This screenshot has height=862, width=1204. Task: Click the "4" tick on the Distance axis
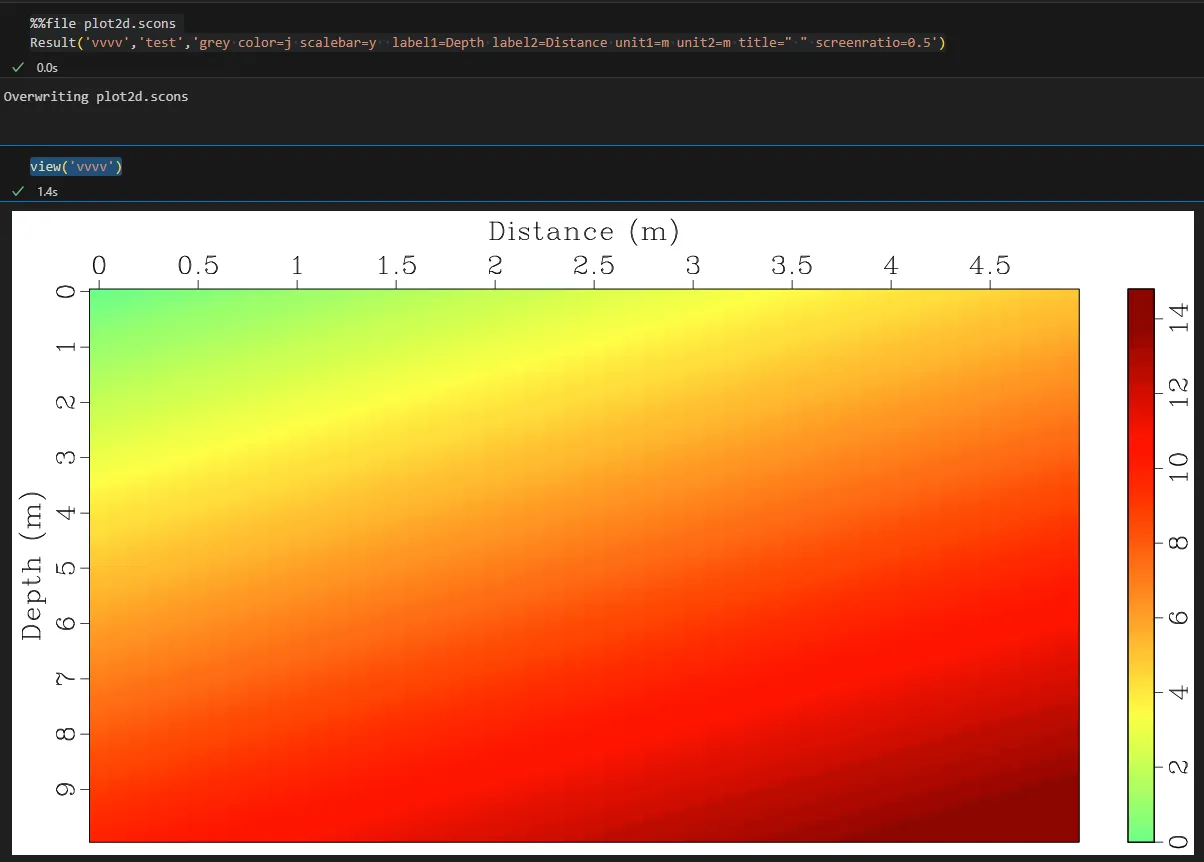(x=891, y=266)
